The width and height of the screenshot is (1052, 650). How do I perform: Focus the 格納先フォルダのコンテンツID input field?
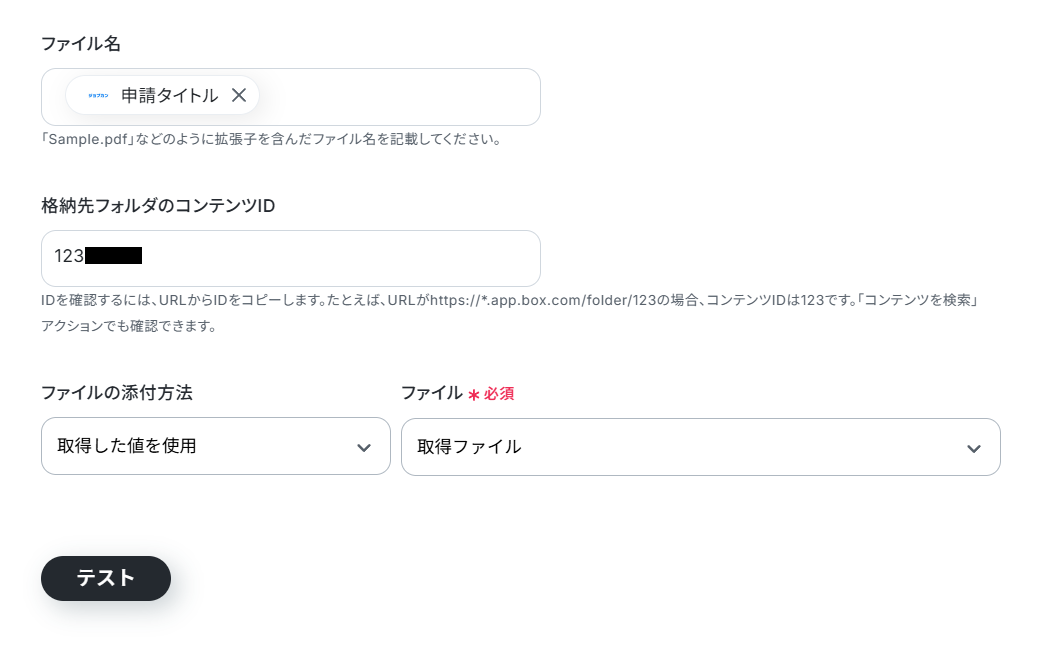click(x=291, y=258)
